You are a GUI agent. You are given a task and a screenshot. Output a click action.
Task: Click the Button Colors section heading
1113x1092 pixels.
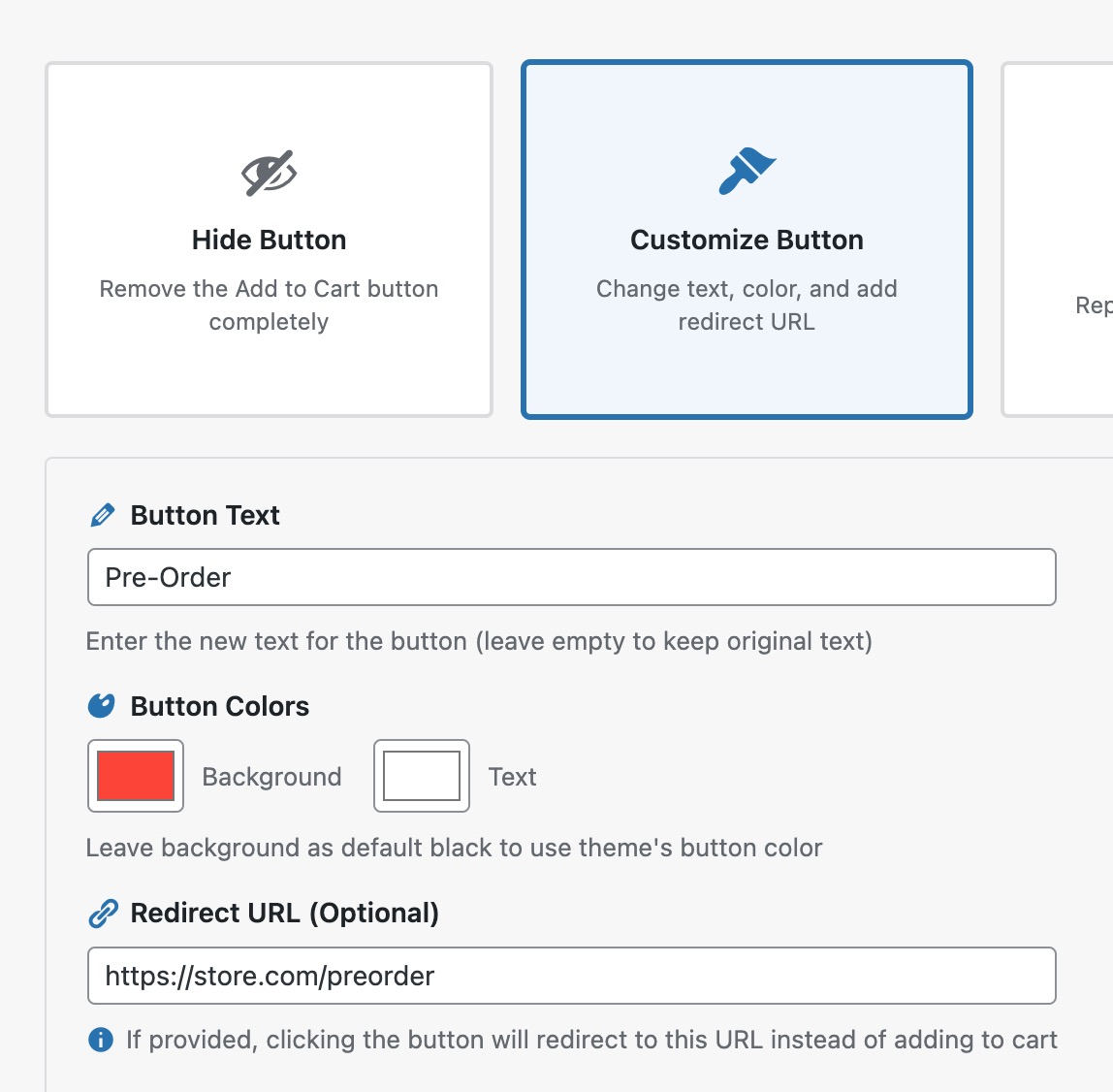pos(218,706)
